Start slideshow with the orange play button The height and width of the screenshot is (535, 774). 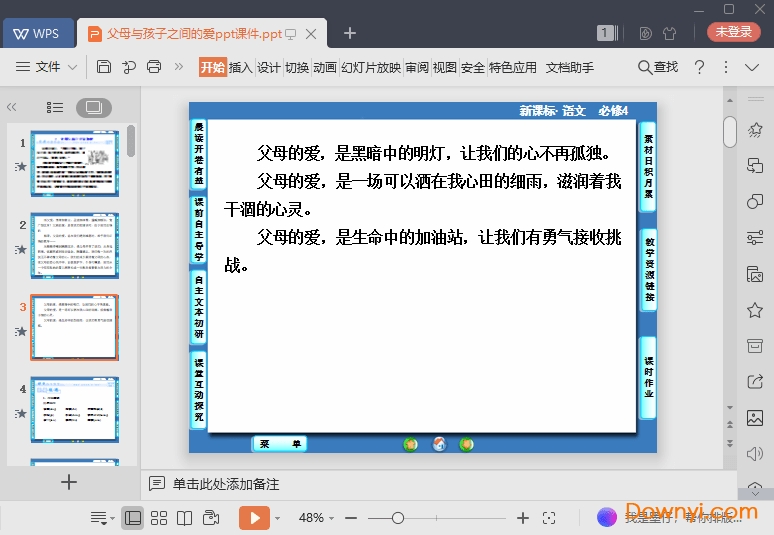point(254,517)
